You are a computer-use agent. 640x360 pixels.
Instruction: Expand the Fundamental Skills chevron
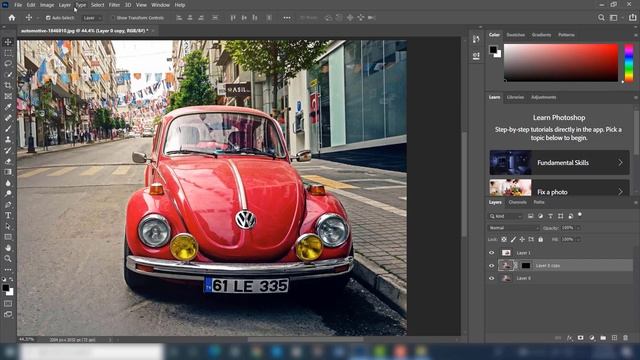coord(620,162)
